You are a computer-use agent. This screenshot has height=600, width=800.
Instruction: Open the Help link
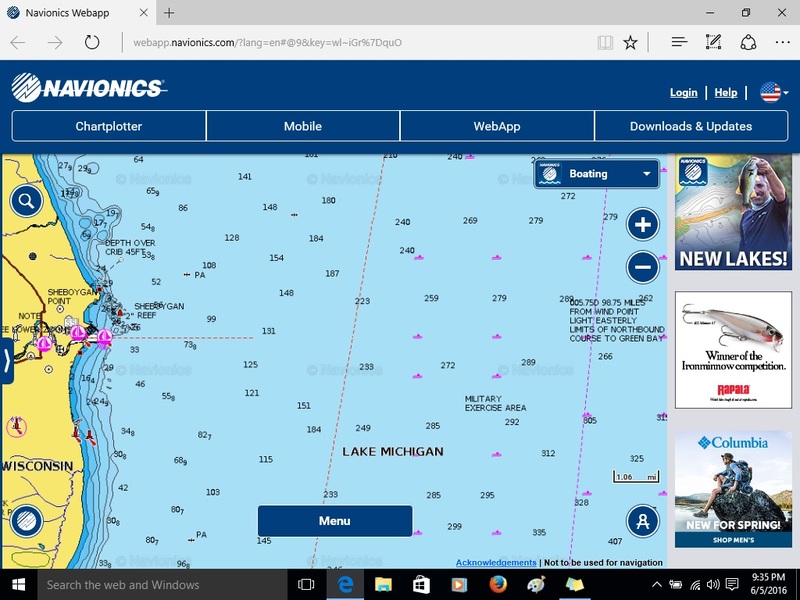click(726, 92)
